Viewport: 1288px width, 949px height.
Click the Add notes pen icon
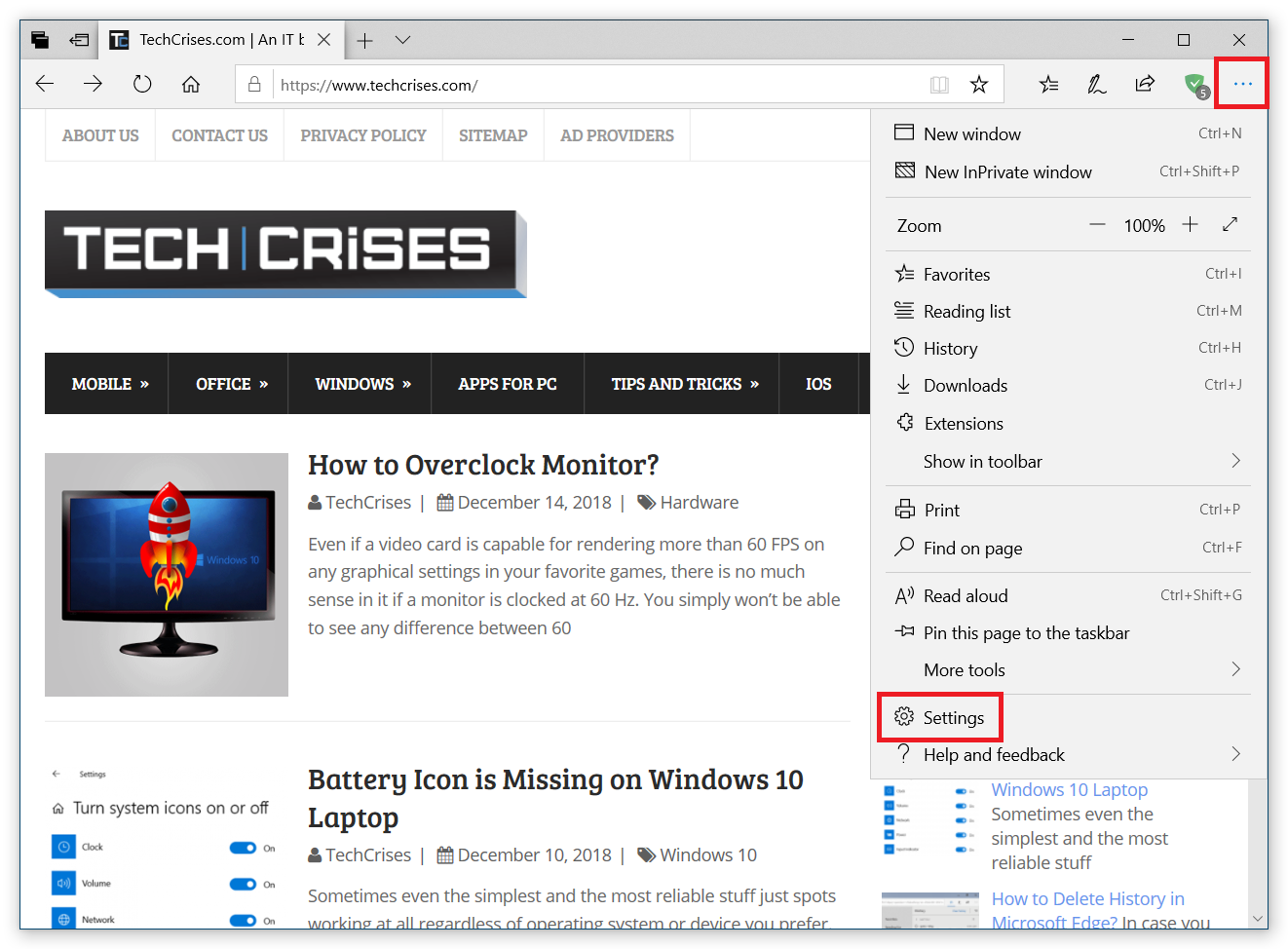[x=1097, y=85]
